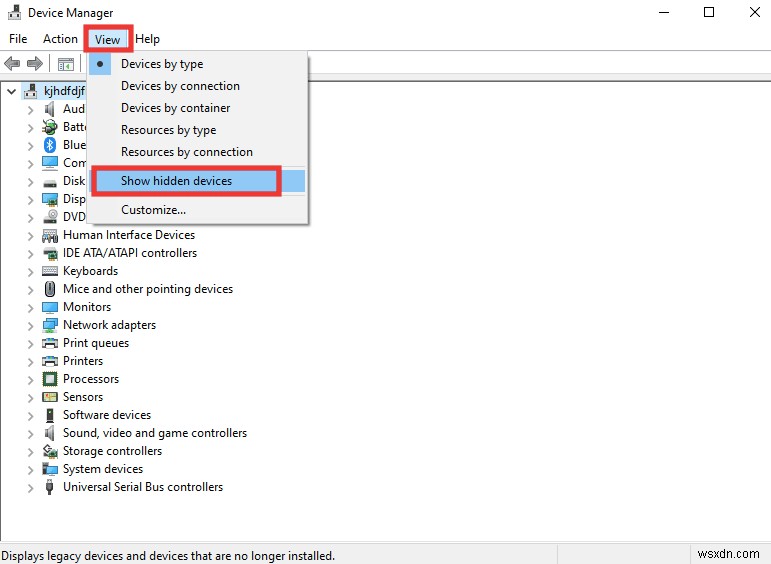The height and width of the screenshot is (564, 771).
Task: Click the Display adapters icon
Action: (x=50, y=199)
